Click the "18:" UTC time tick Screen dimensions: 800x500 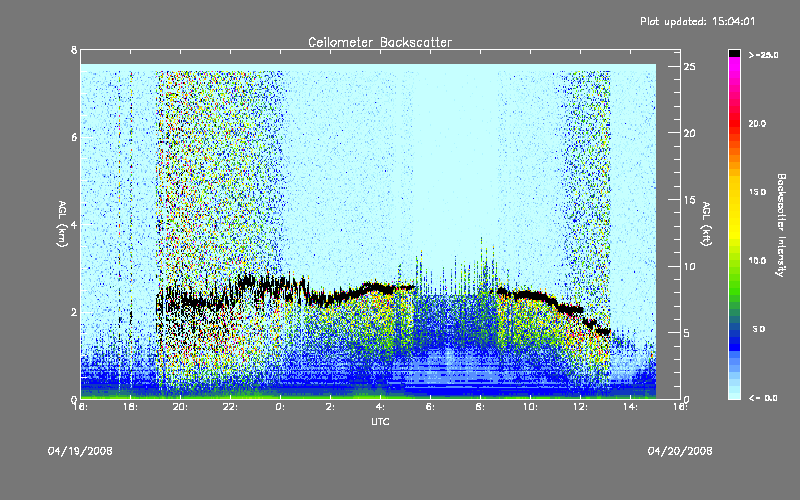click(130, 407)
